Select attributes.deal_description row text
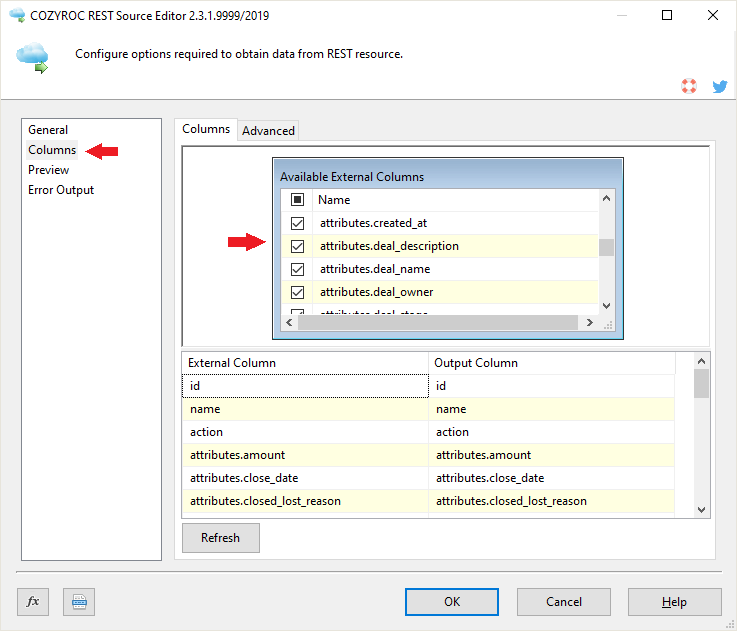The width and height of the screenshot is (737, 631). (389, 246)
